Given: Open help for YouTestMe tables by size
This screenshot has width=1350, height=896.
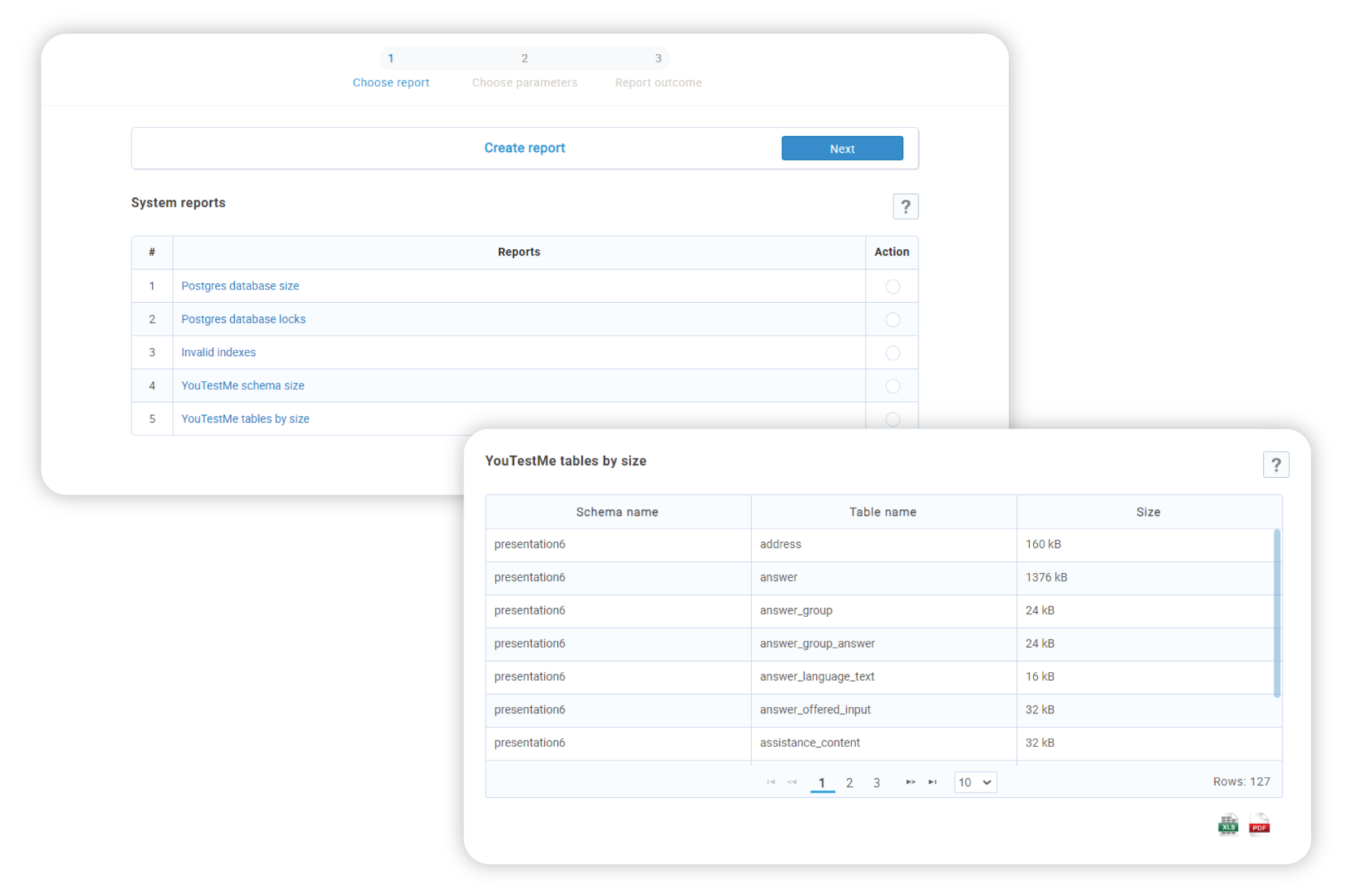Looking at the screenshot, I should pyautogui.click(x=1276, y=464).
